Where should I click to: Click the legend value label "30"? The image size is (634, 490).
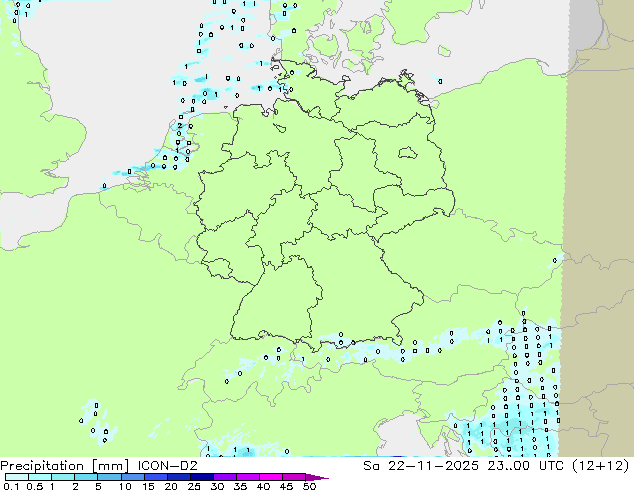(217, 486)
